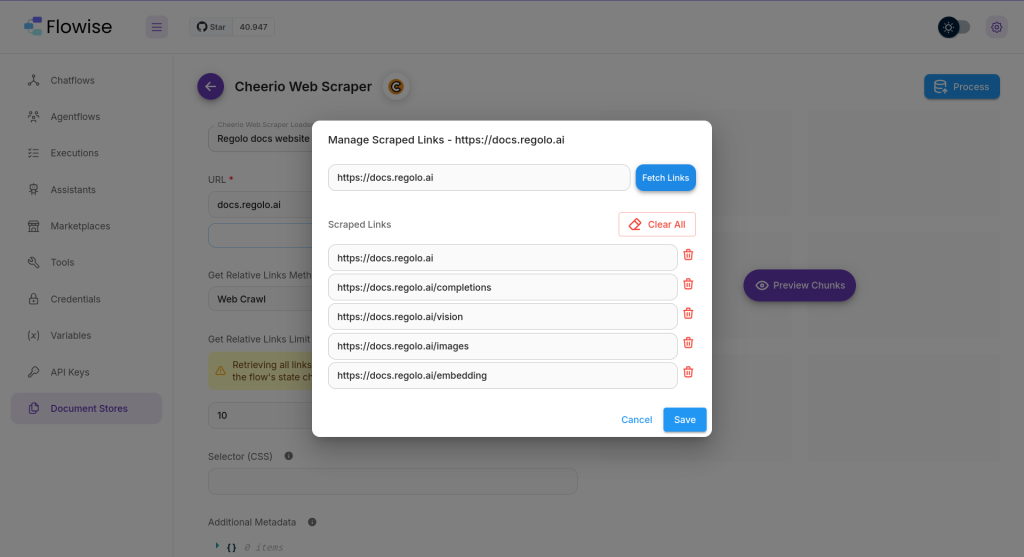Open the Web Crawl method dropdown
This screenshot has width=1024, height=557.
pos(261,299)
